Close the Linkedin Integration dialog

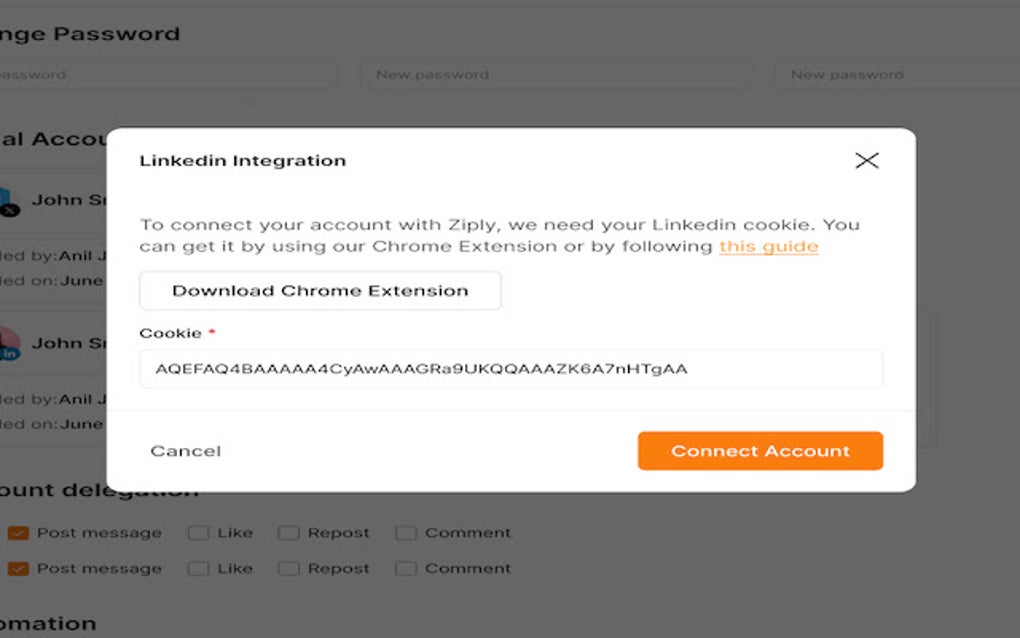click(x=866, y=160)
